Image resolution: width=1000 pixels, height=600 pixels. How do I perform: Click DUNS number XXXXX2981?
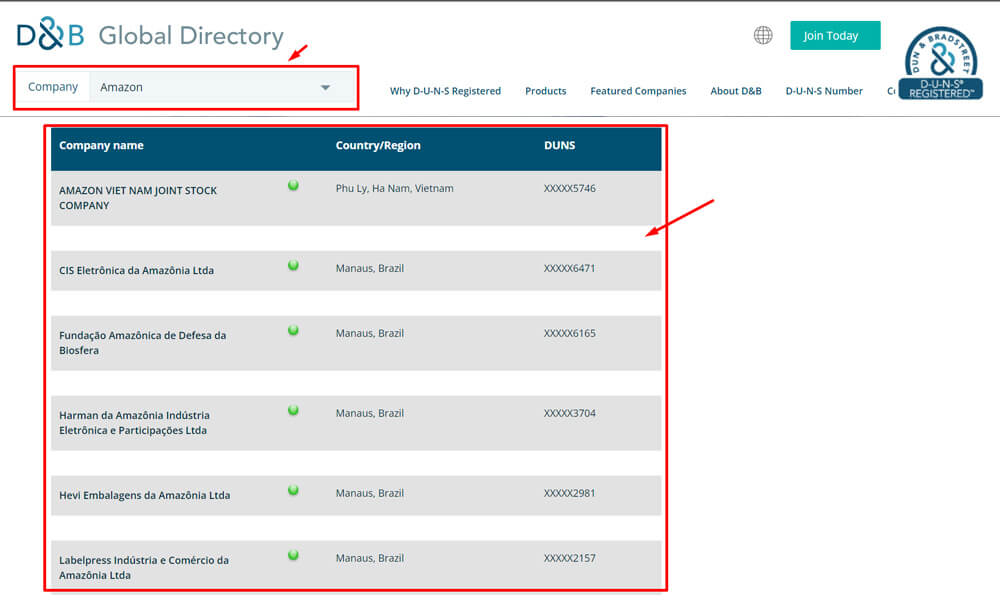tap(570, 494)
